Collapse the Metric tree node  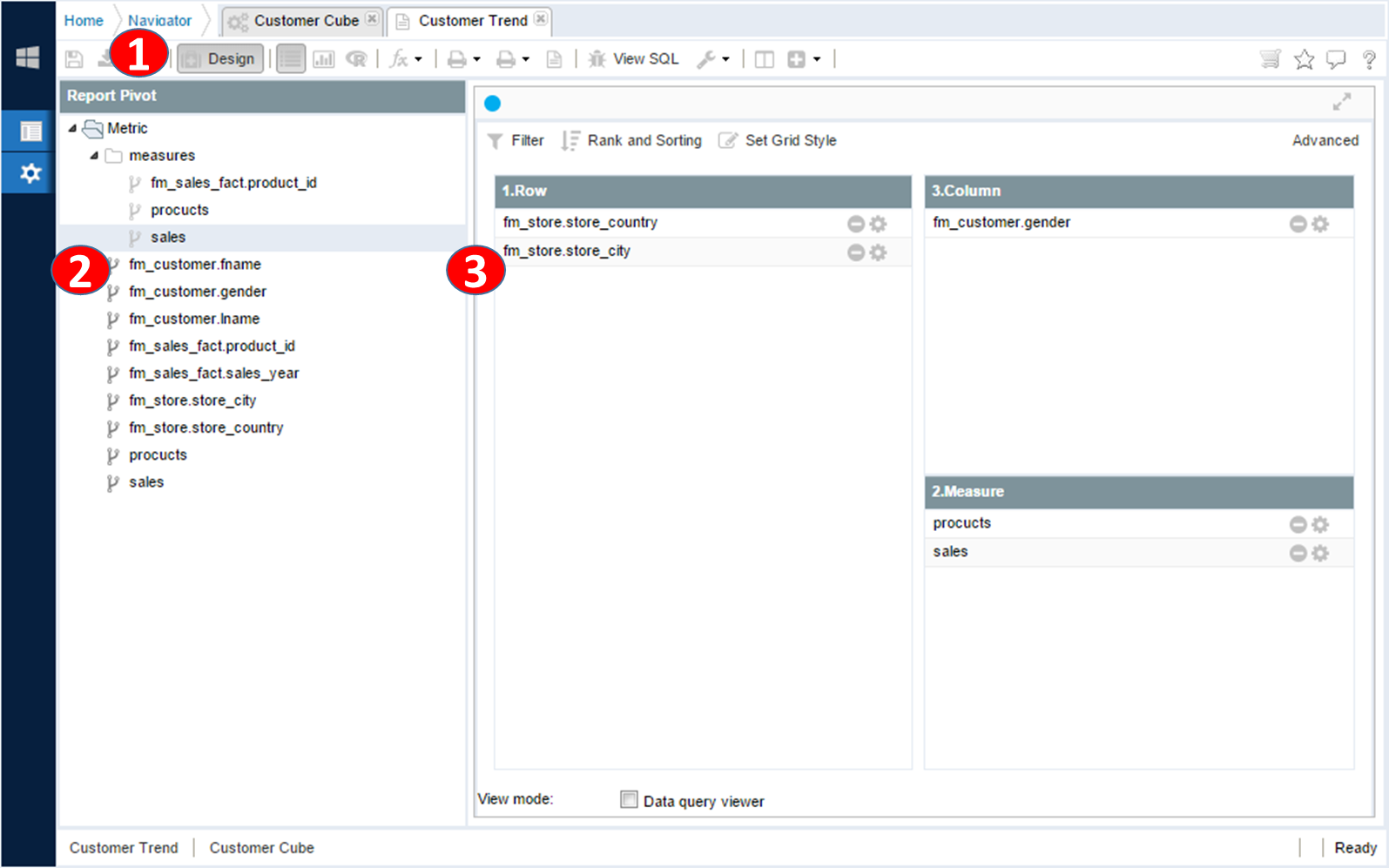coord(73,128)
